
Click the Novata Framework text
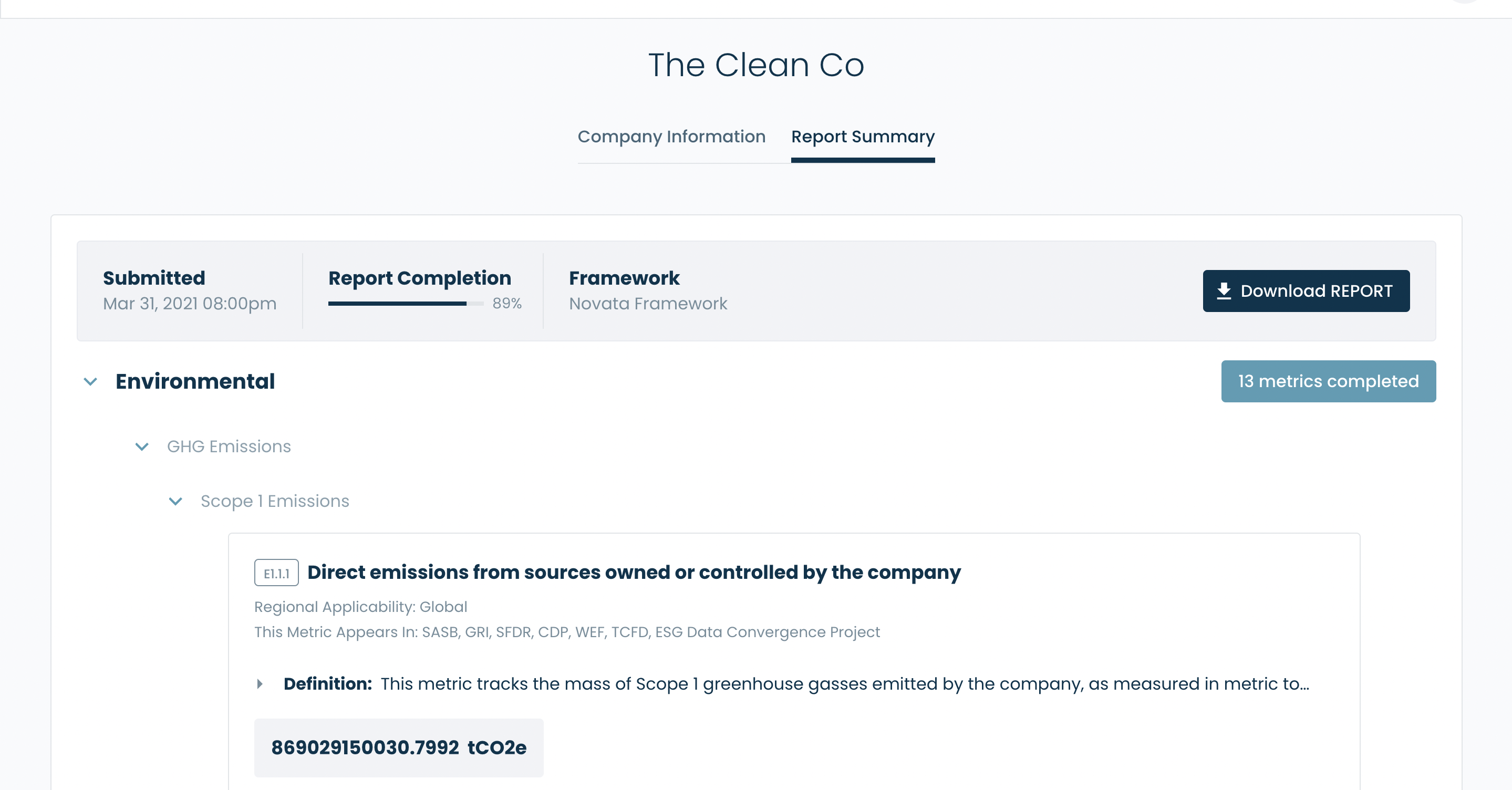click(648, 304)
